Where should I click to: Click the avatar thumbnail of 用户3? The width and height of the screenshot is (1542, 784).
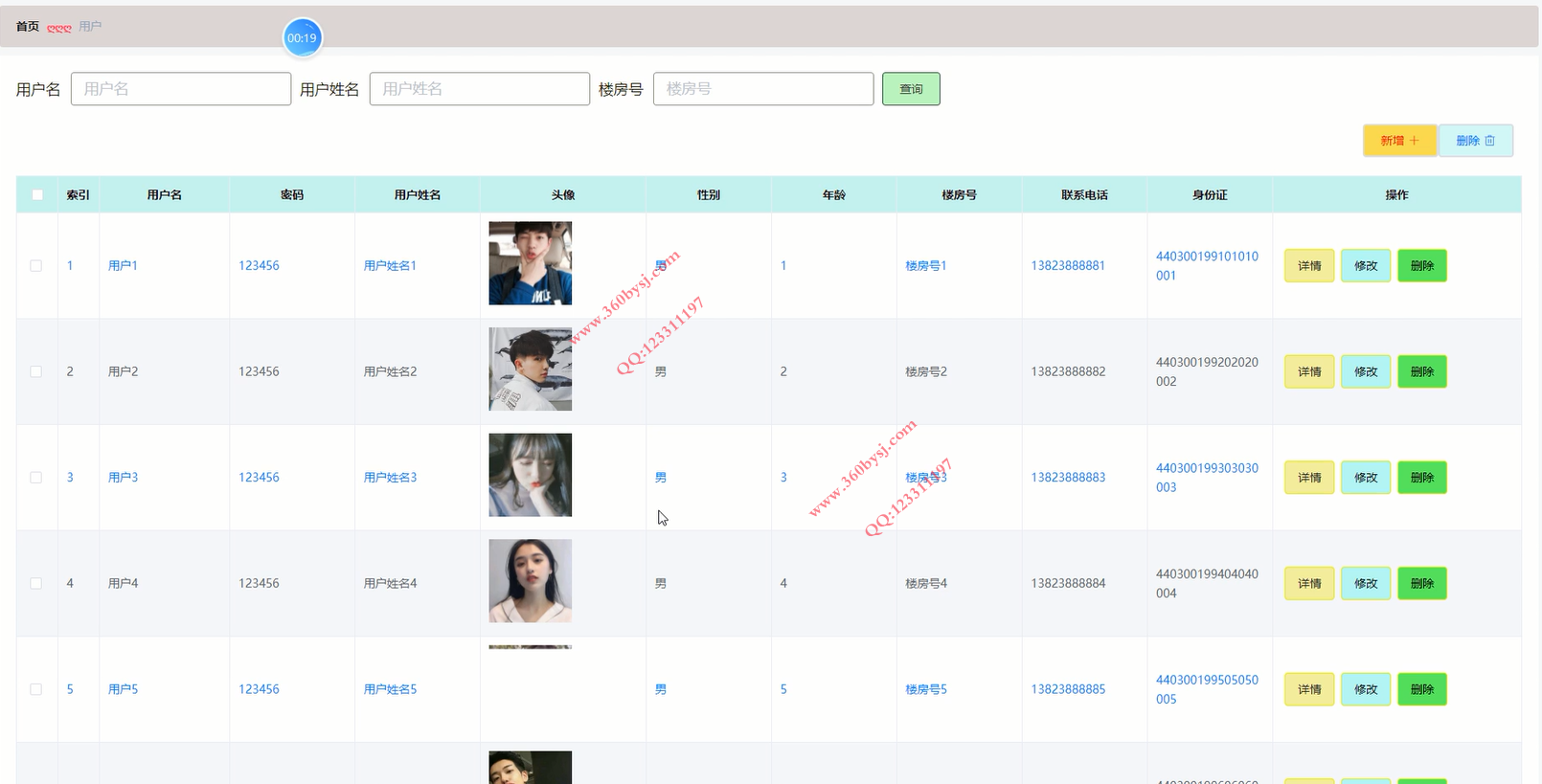click(531, 475)
